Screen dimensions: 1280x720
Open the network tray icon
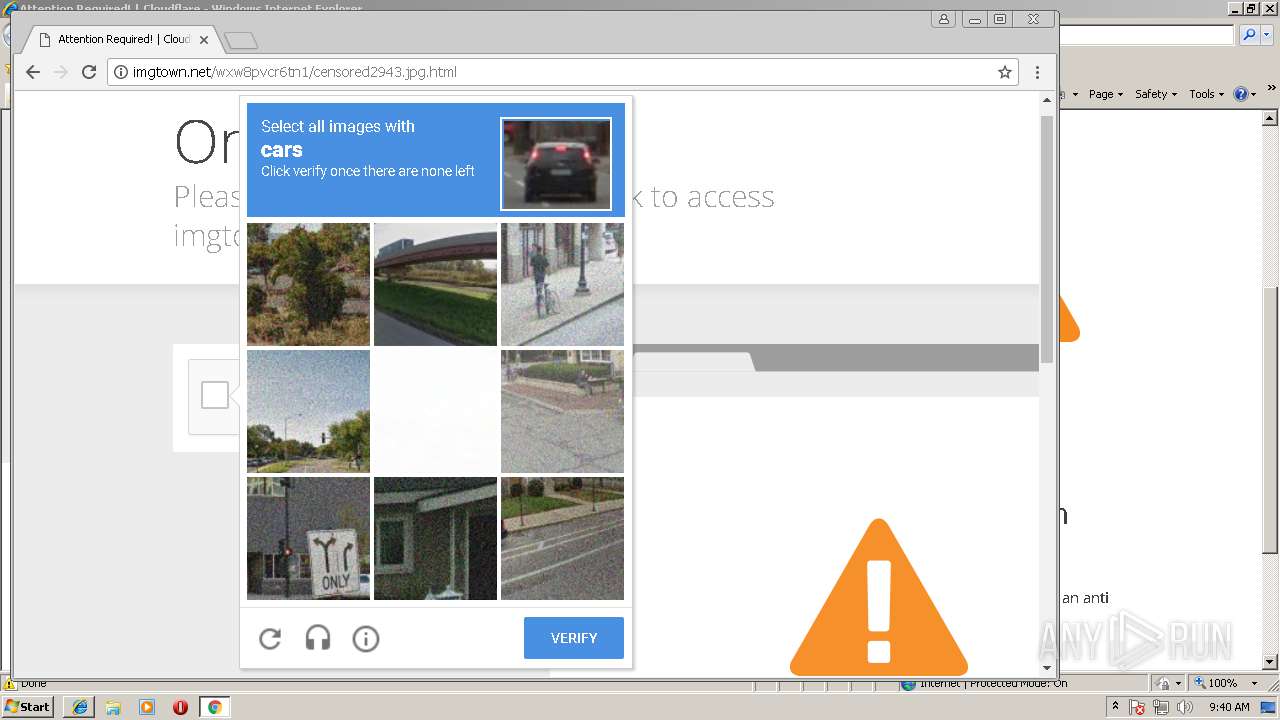(x=1161, y=707)
